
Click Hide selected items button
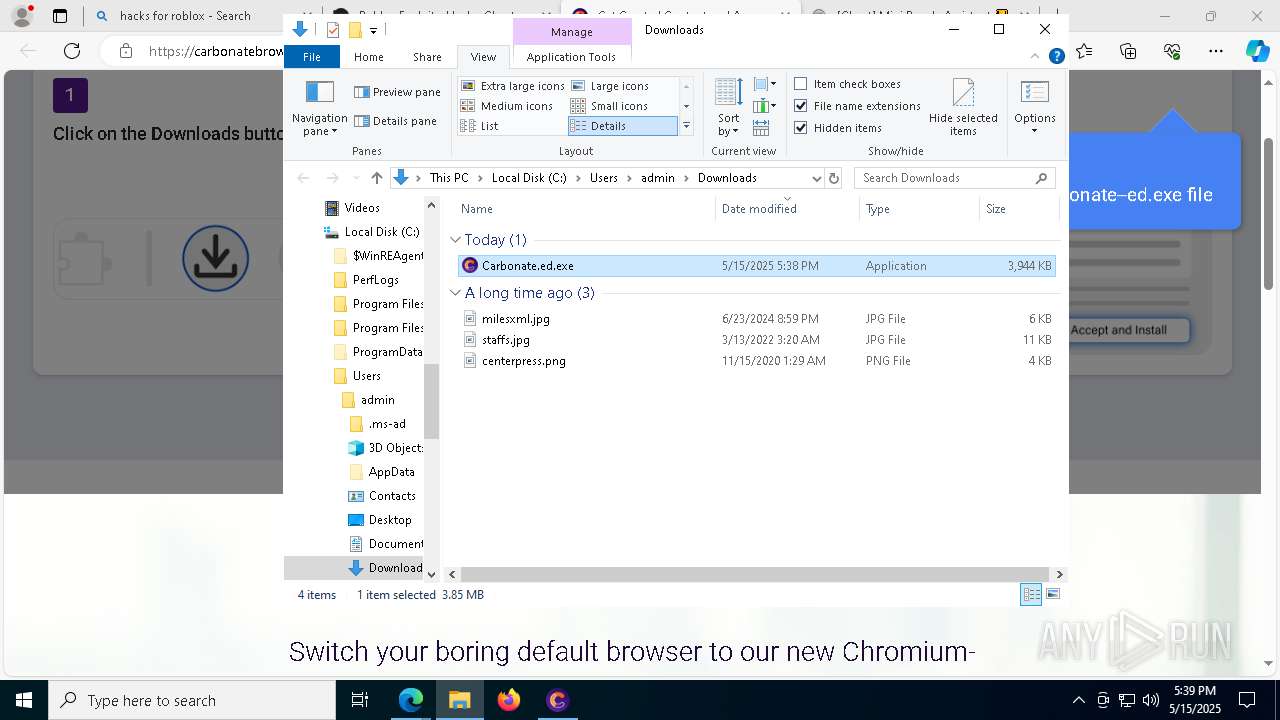pos(963,108)
